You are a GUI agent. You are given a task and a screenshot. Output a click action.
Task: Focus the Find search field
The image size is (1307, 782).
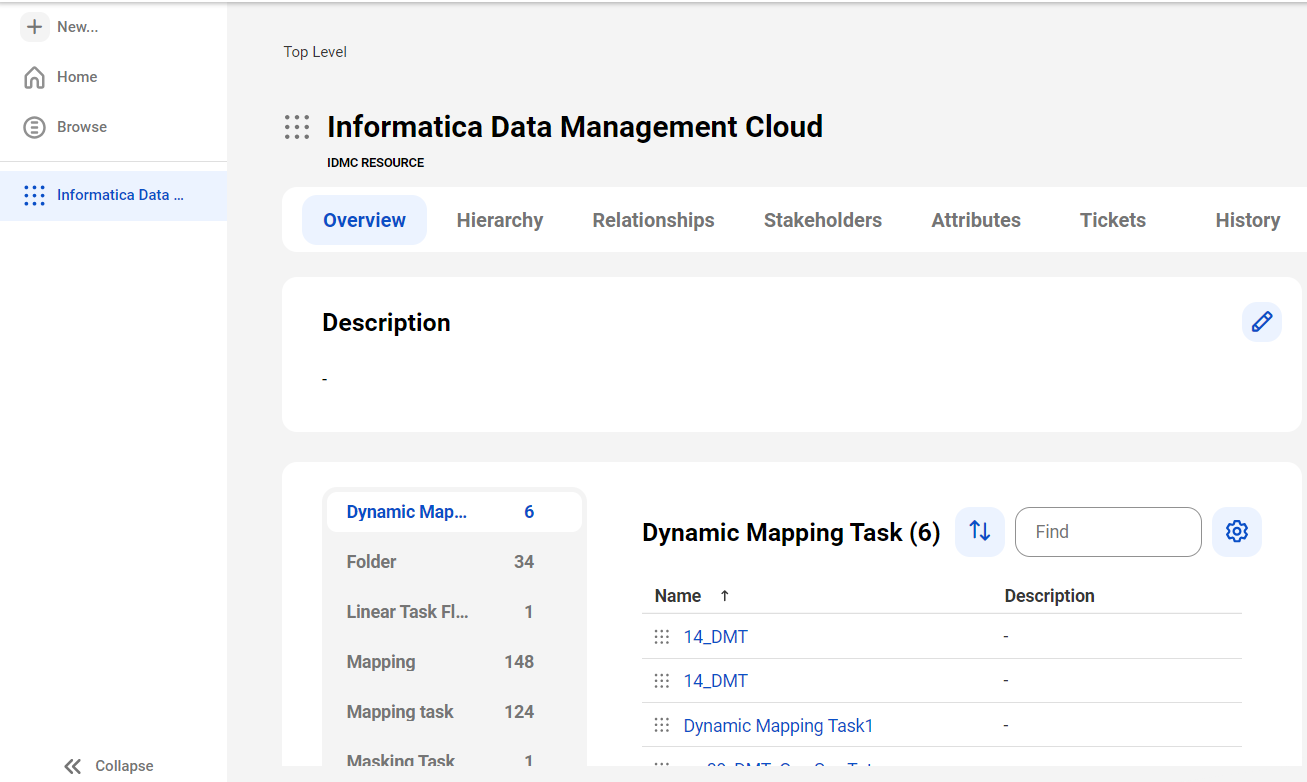(x=1108, y=532)
